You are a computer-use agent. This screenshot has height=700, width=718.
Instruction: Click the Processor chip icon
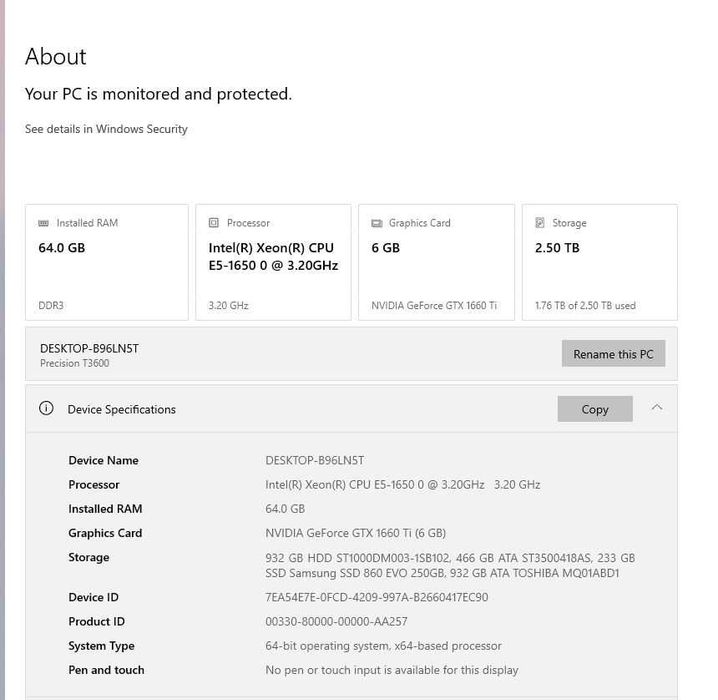coord(214,222)
